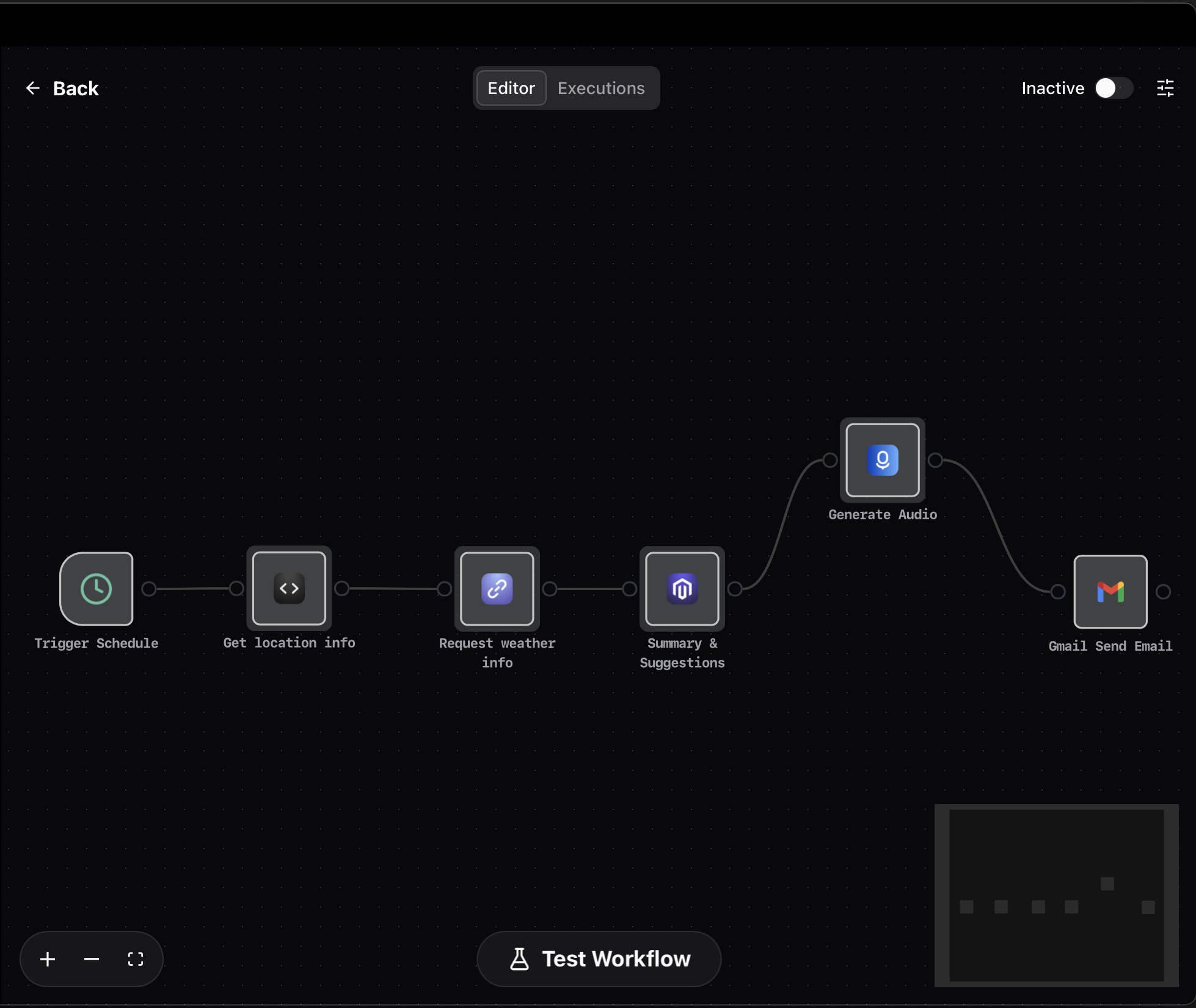Viewport: 1196px width, 1008px height.
Task: Click the Generate Audio microphone node
Action: click(883, 460)
